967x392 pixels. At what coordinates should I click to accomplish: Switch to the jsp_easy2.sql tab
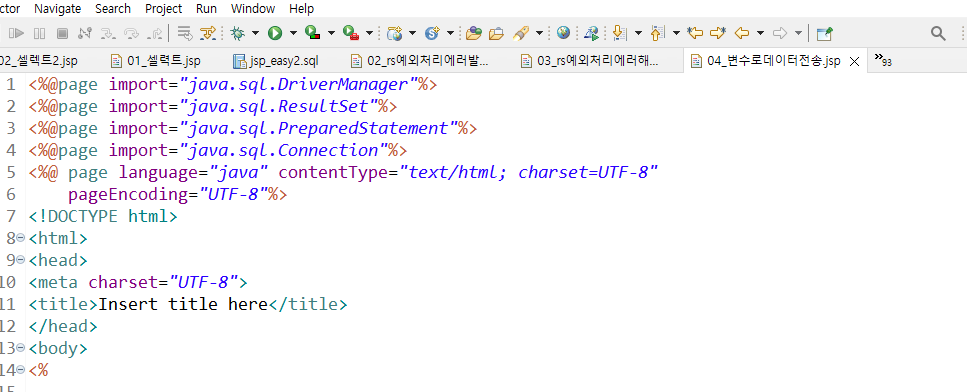(x=276, y=61)
